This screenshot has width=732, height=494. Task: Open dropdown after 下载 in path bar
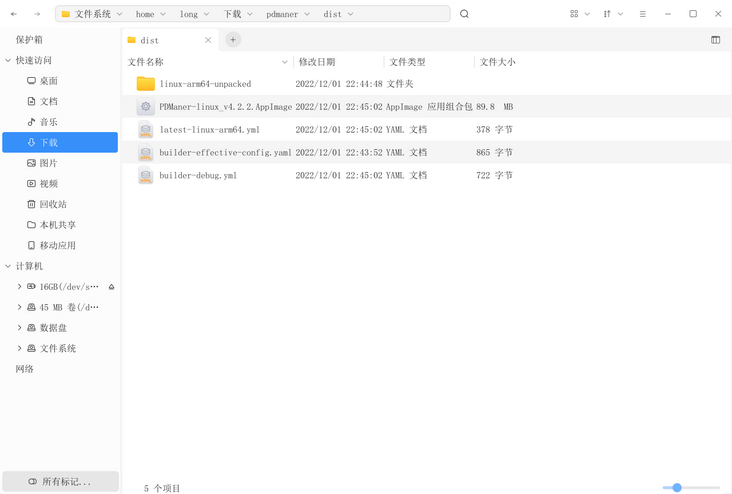tap(250, 14)
